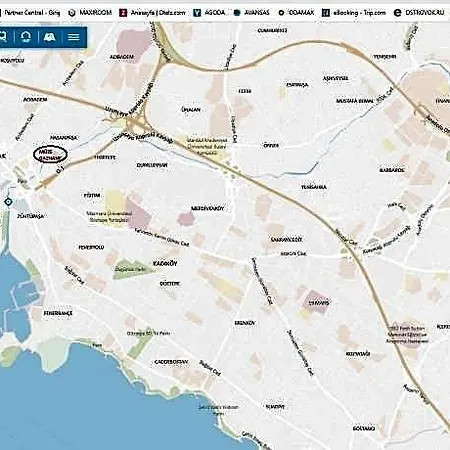Open the hamburger menu in map toolbar
The height and width of the screenshot is (450, 450).
(74, 37)
